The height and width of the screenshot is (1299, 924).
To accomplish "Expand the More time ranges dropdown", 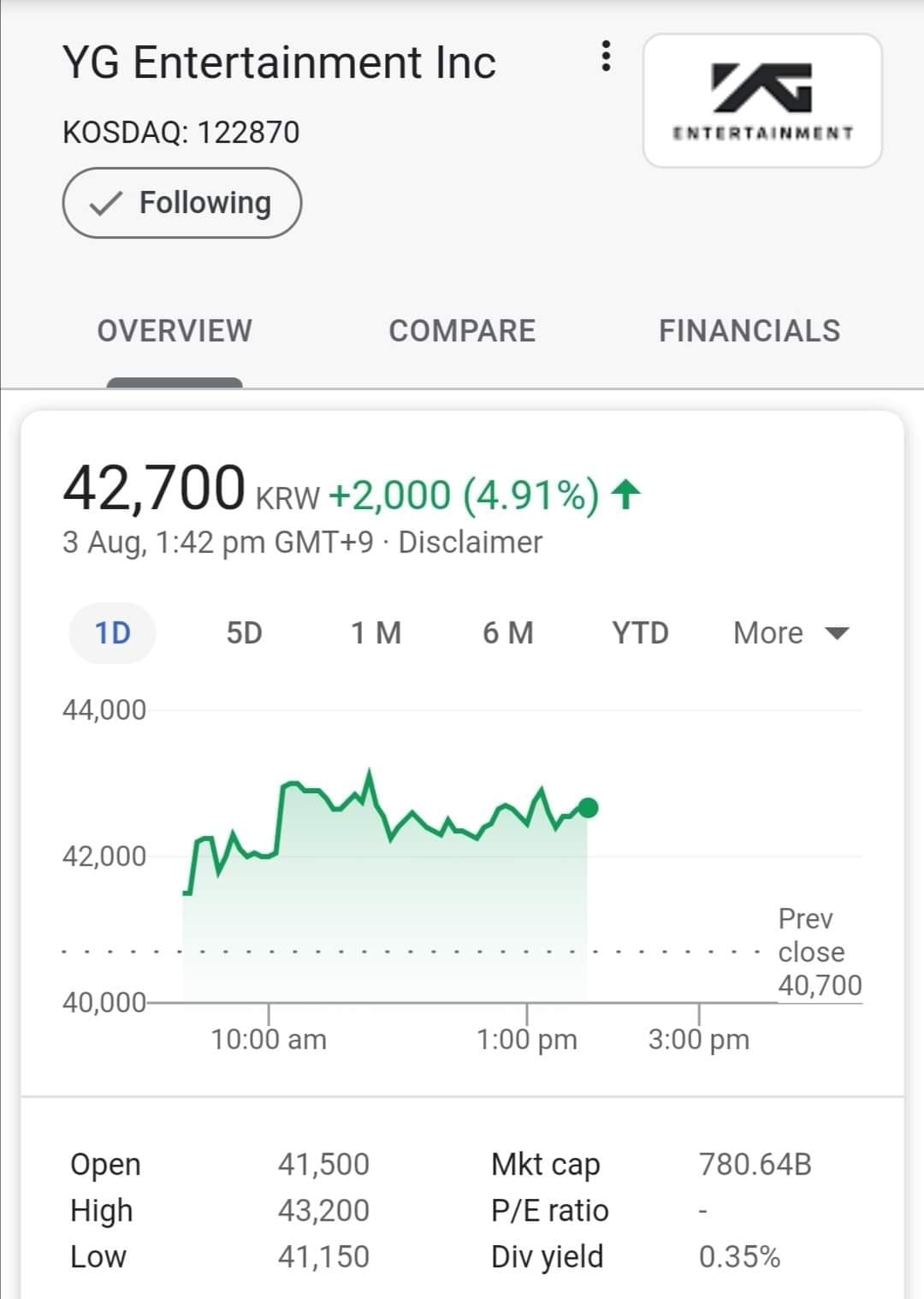I will pos(791,633).
